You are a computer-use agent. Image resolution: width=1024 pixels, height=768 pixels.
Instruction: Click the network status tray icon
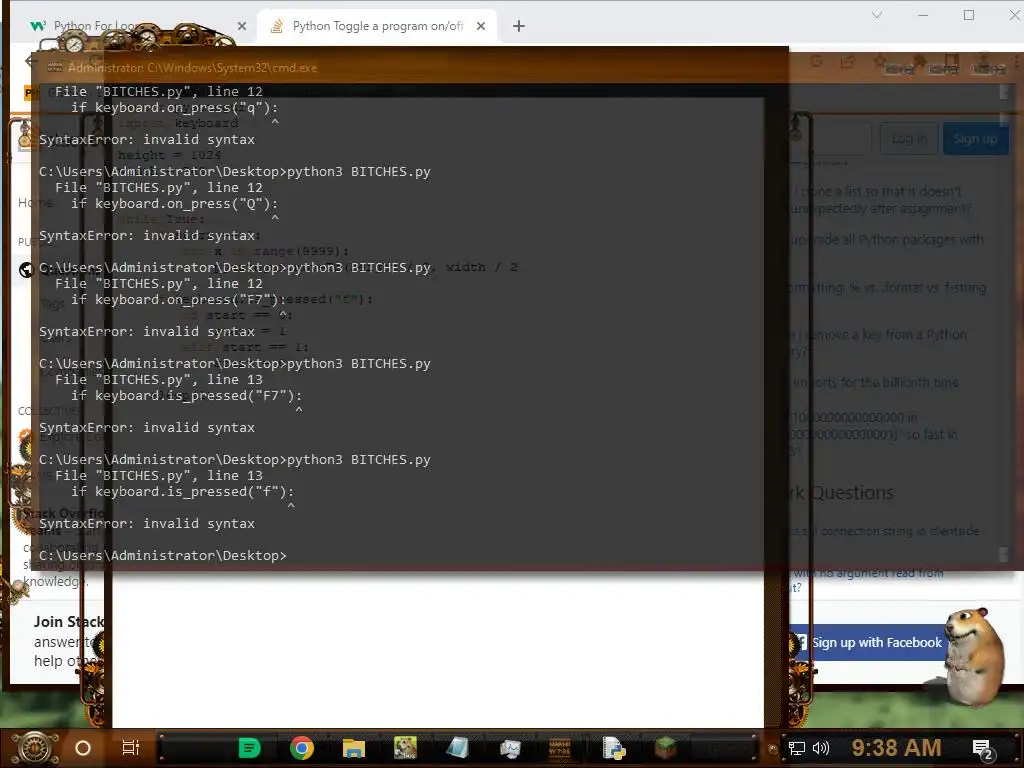796,748
